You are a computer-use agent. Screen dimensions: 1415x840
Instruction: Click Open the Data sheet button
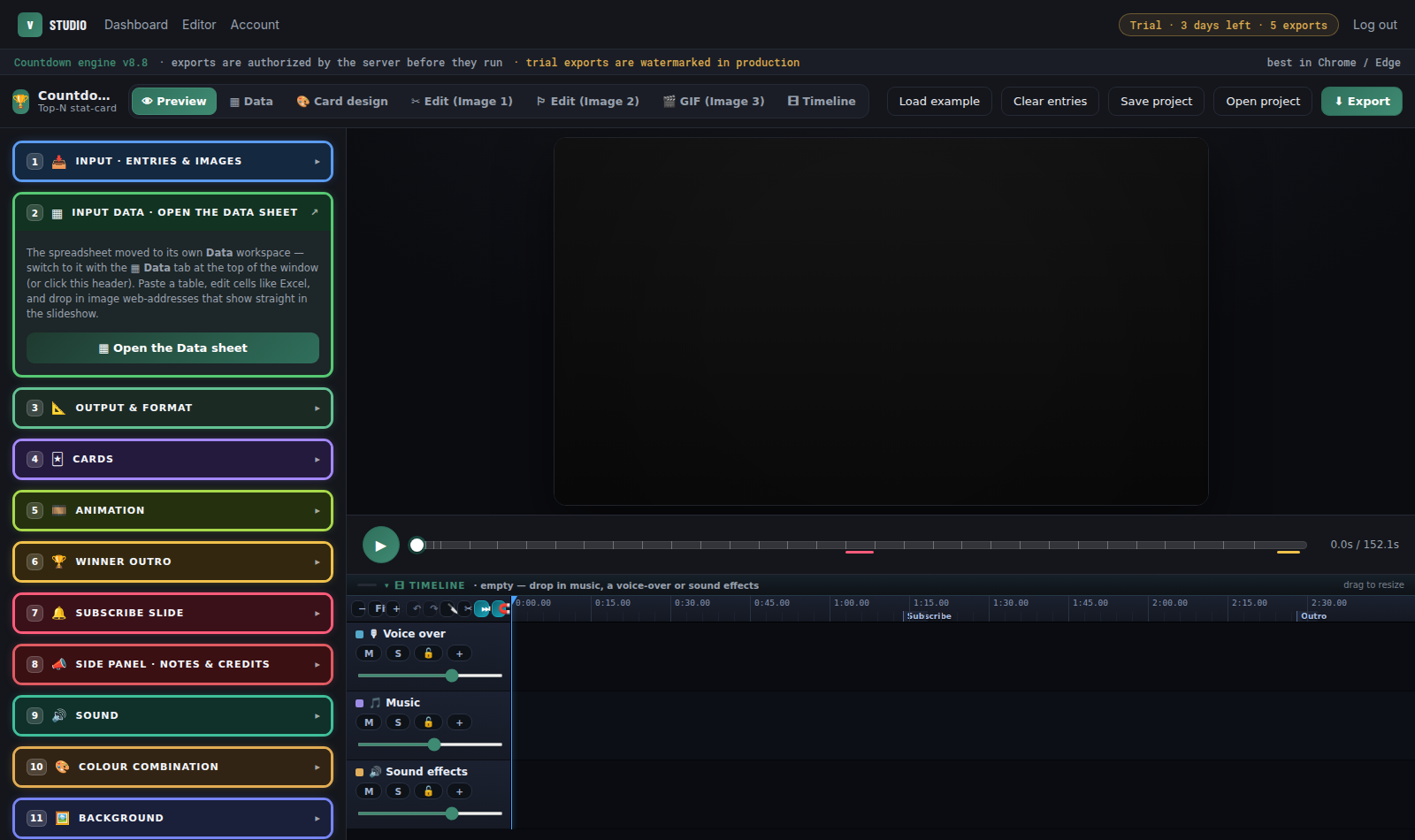click(x=172, y=348)
